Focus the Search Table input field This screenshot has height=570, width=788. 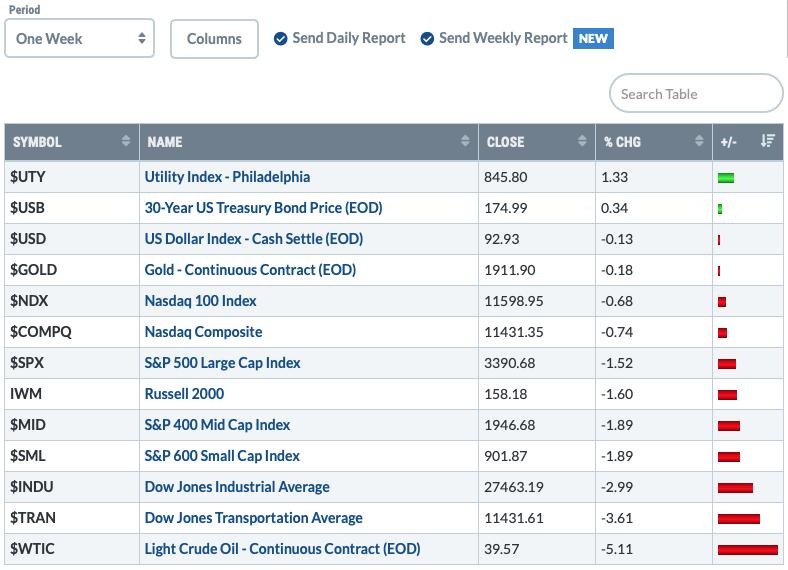[x=696, y=93]
